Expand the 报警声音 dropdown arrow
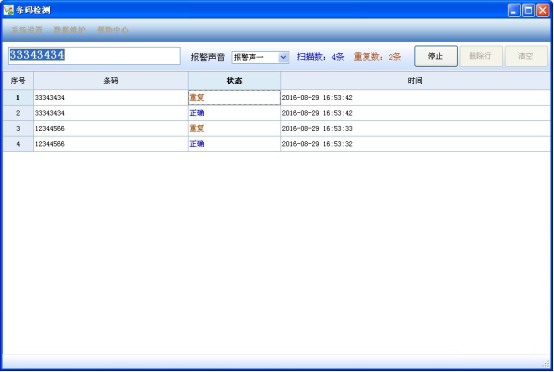This screenshot has height=372, width=554. tap(283, 57)
